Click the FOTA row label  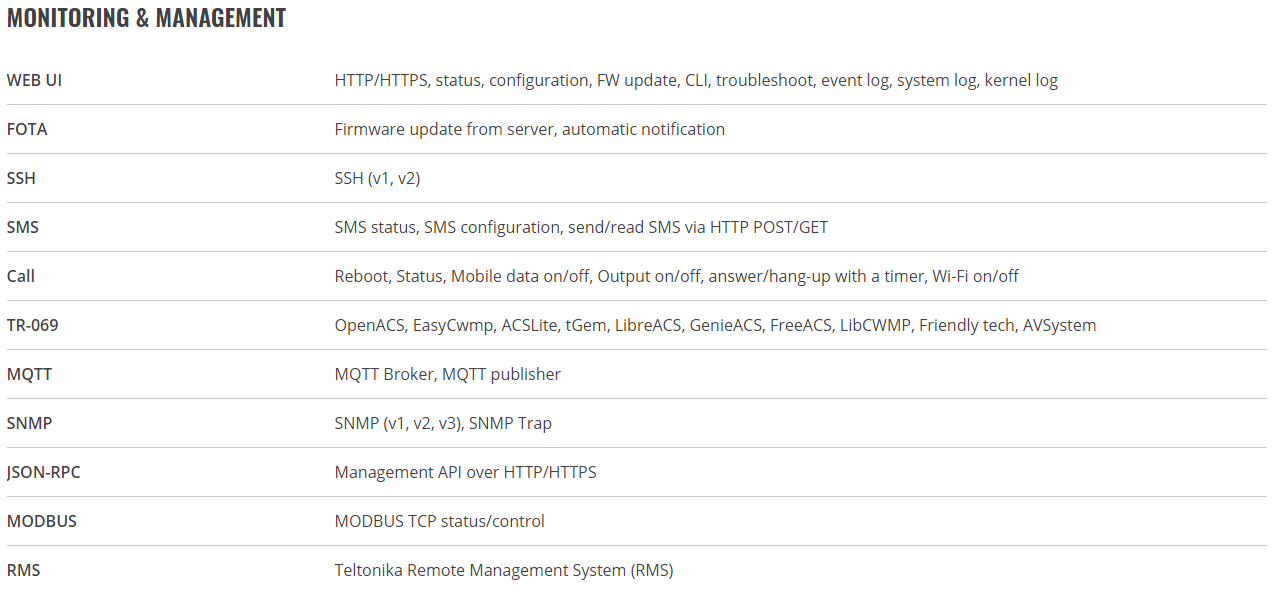point(27,129)
